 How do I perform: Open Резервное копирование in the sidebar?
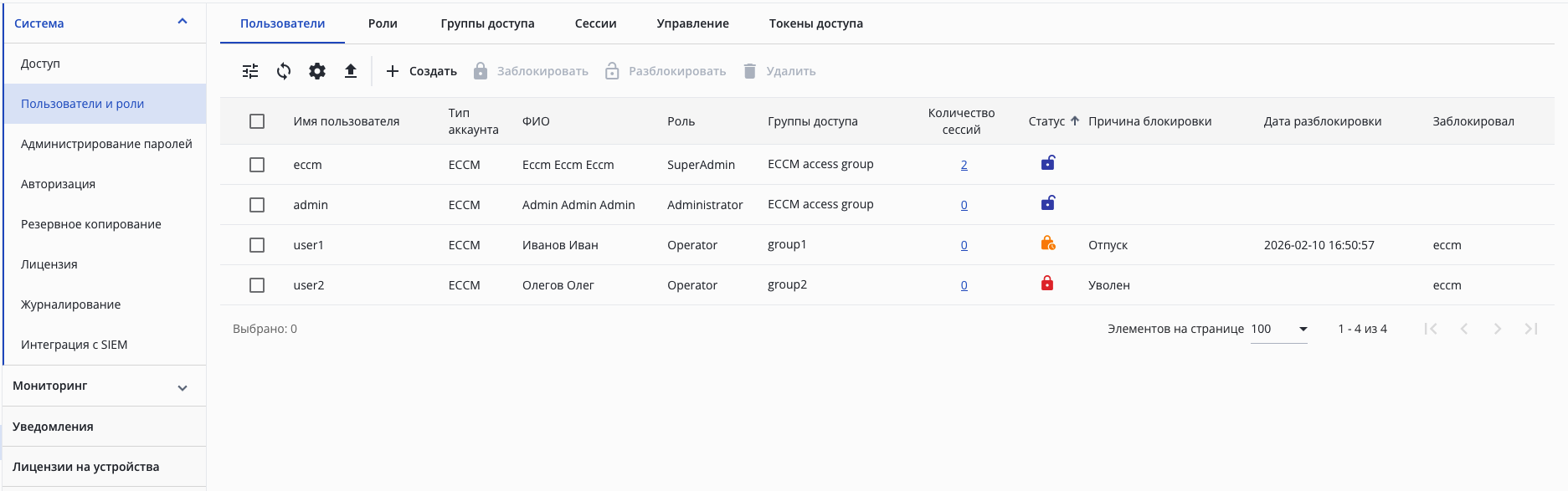point(91,224)
